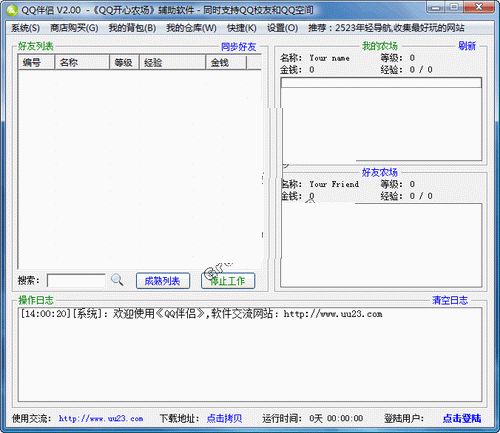Click 清空日志 link

click(450, 300)
